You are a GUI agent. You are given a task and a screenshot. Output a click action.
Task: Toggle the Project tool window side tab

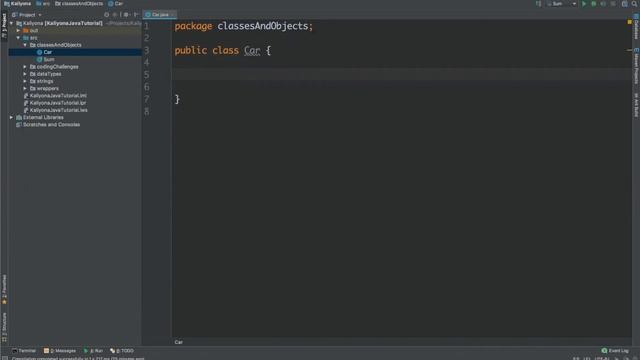tap(4, 25)
